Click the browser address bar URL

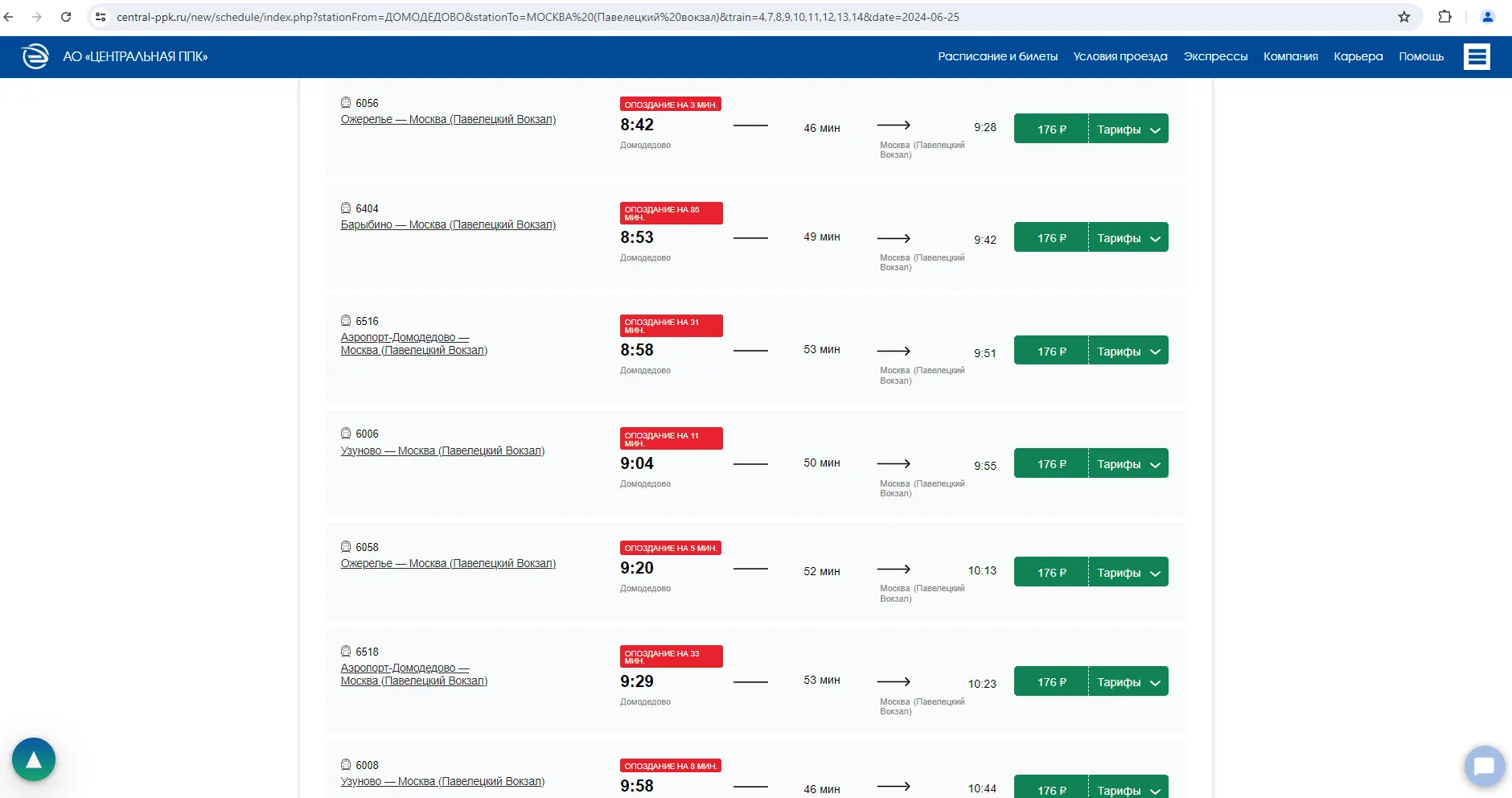tap(537, 17)
